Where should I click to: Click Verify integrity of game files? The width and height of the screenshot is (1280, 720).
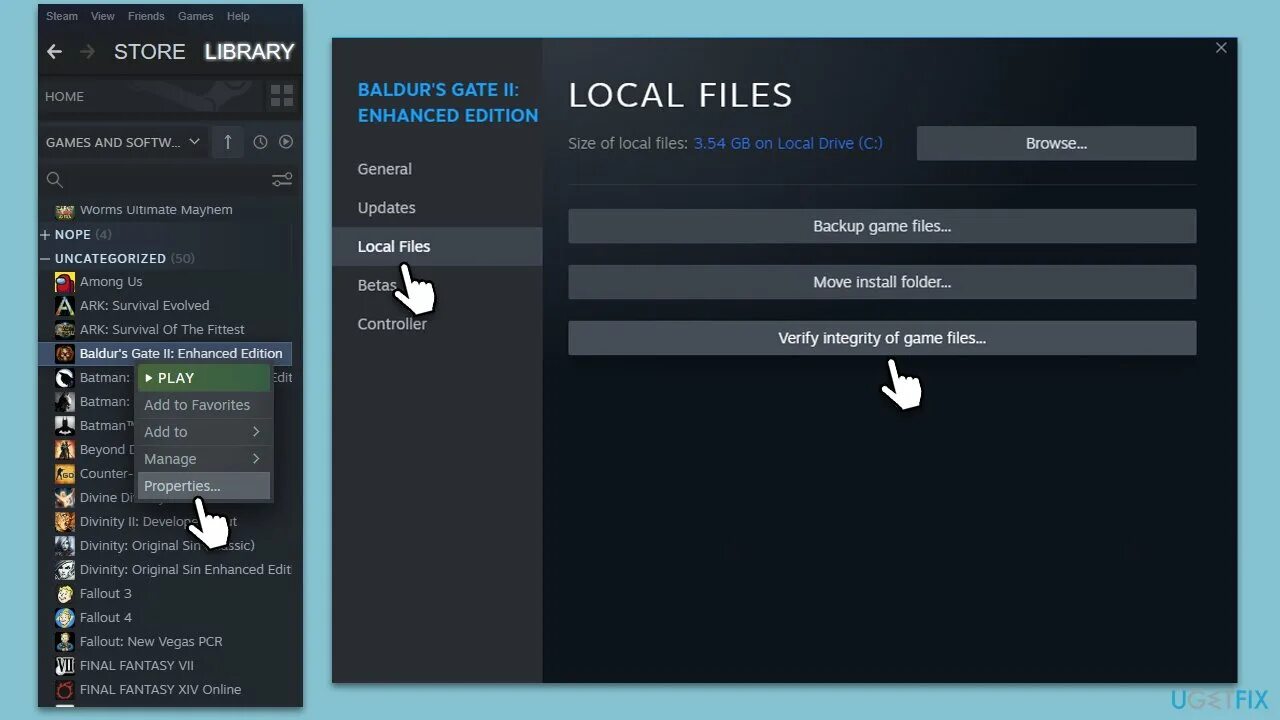(x=882, y=338)
